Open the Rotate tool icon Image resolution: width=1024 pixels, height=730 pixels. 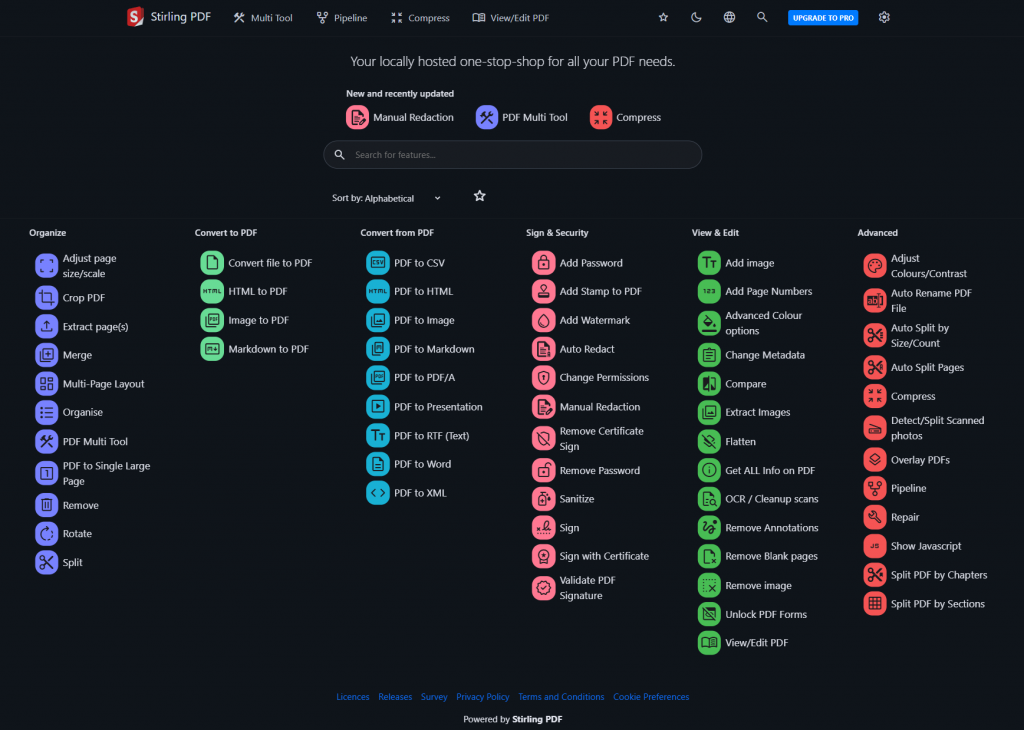(46, 533)
